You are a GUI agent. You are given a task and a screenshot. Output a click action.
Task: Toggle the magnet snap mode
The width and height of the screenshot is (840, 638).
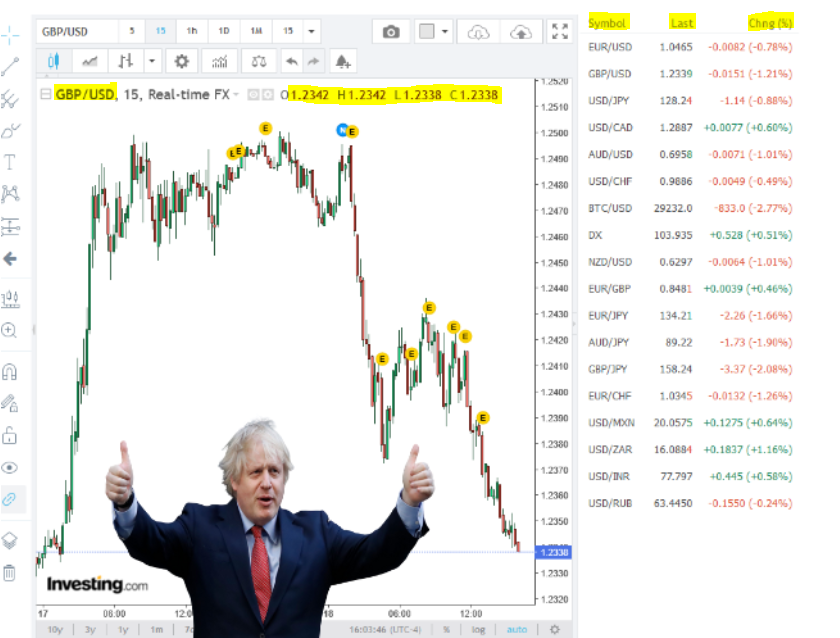click(10, 371)
